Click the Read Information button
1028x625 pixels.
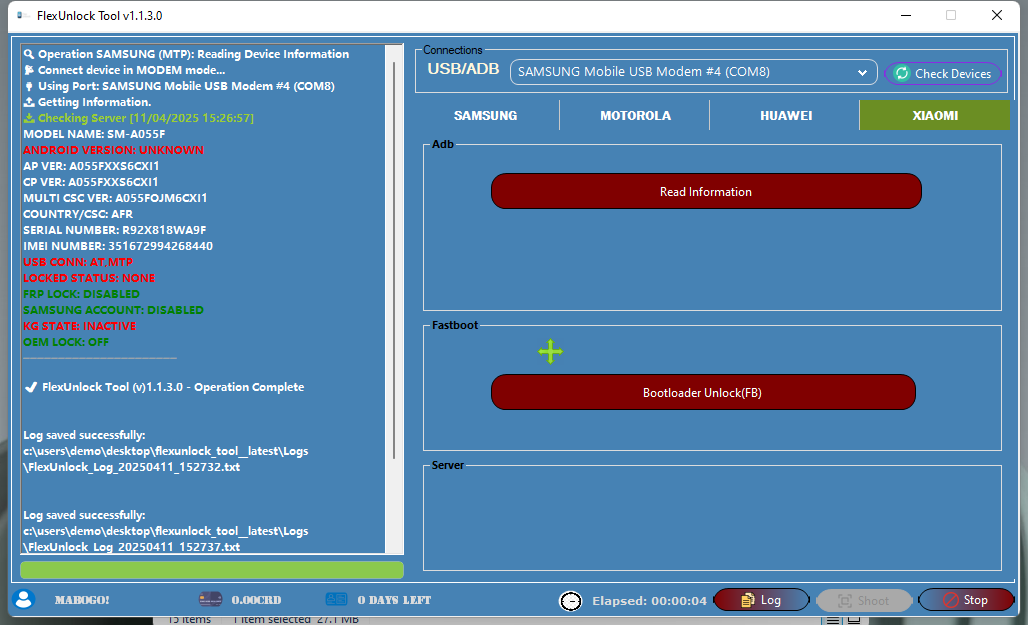pyautogui.click(x=706, y=192)
